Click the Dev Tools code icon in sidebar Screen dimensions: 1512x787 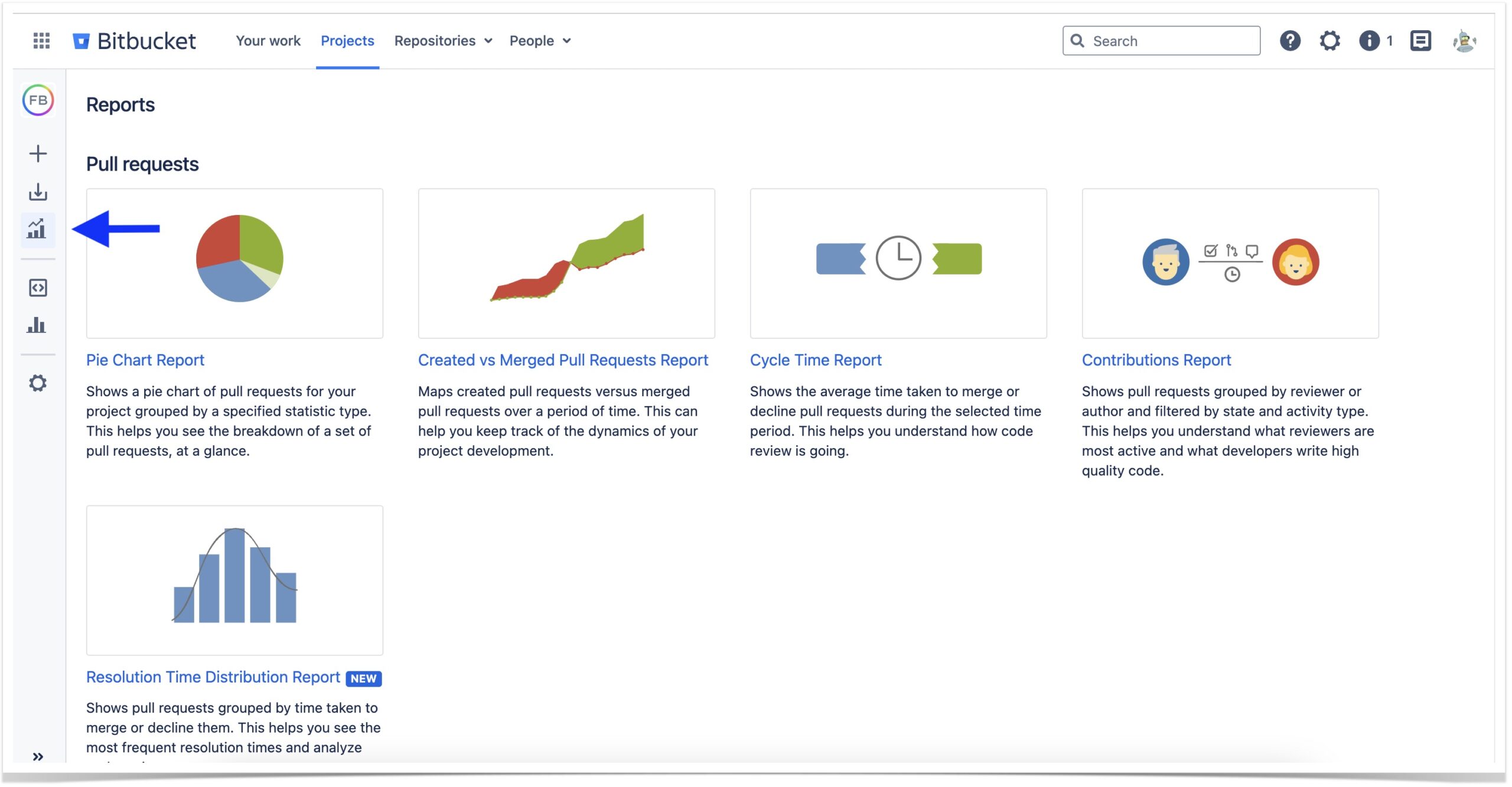coord(37,288)
